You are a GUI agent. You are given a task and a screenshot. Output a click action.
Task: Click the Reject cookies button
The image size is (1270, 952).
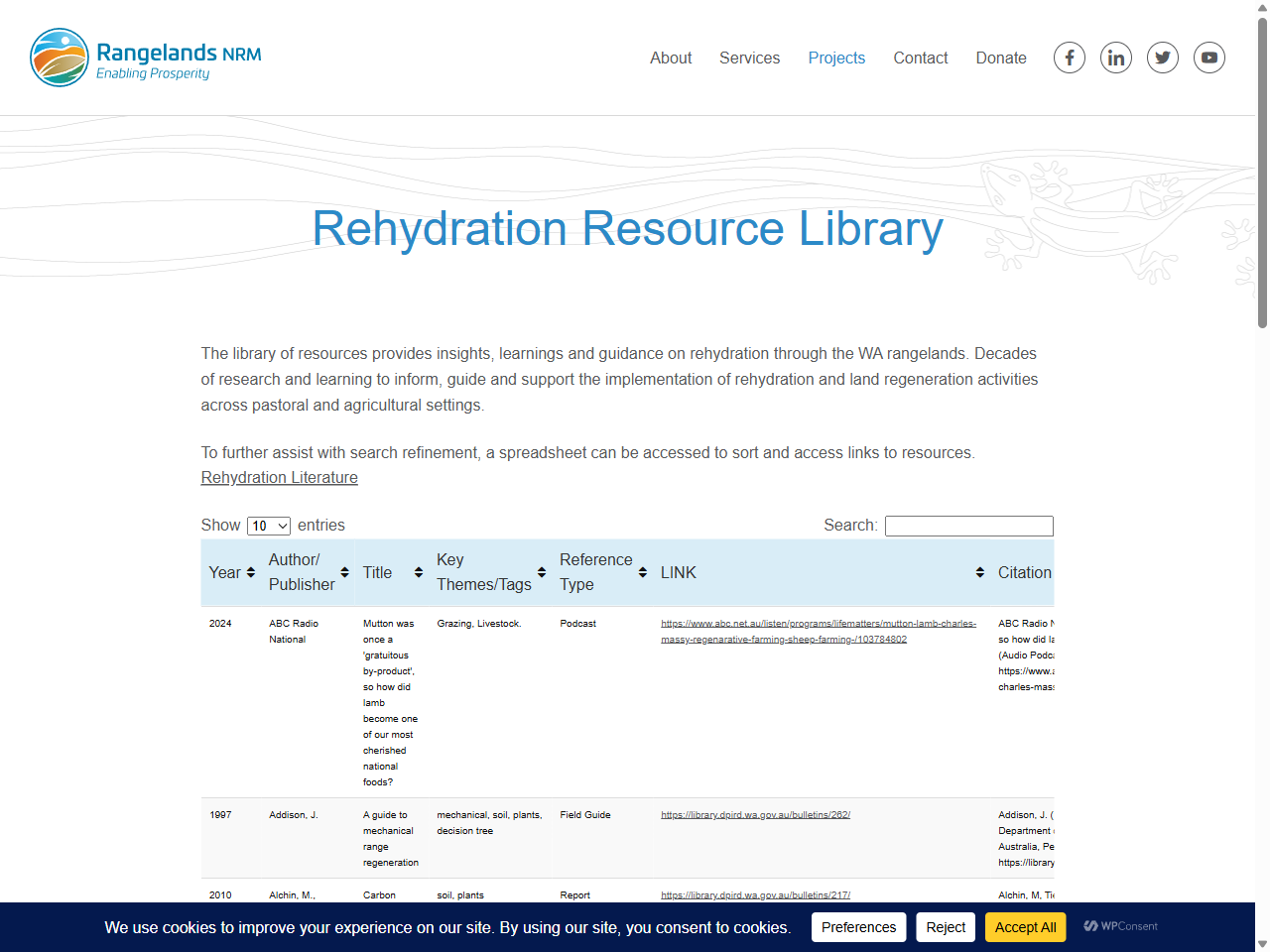click(x=946, y=927)
